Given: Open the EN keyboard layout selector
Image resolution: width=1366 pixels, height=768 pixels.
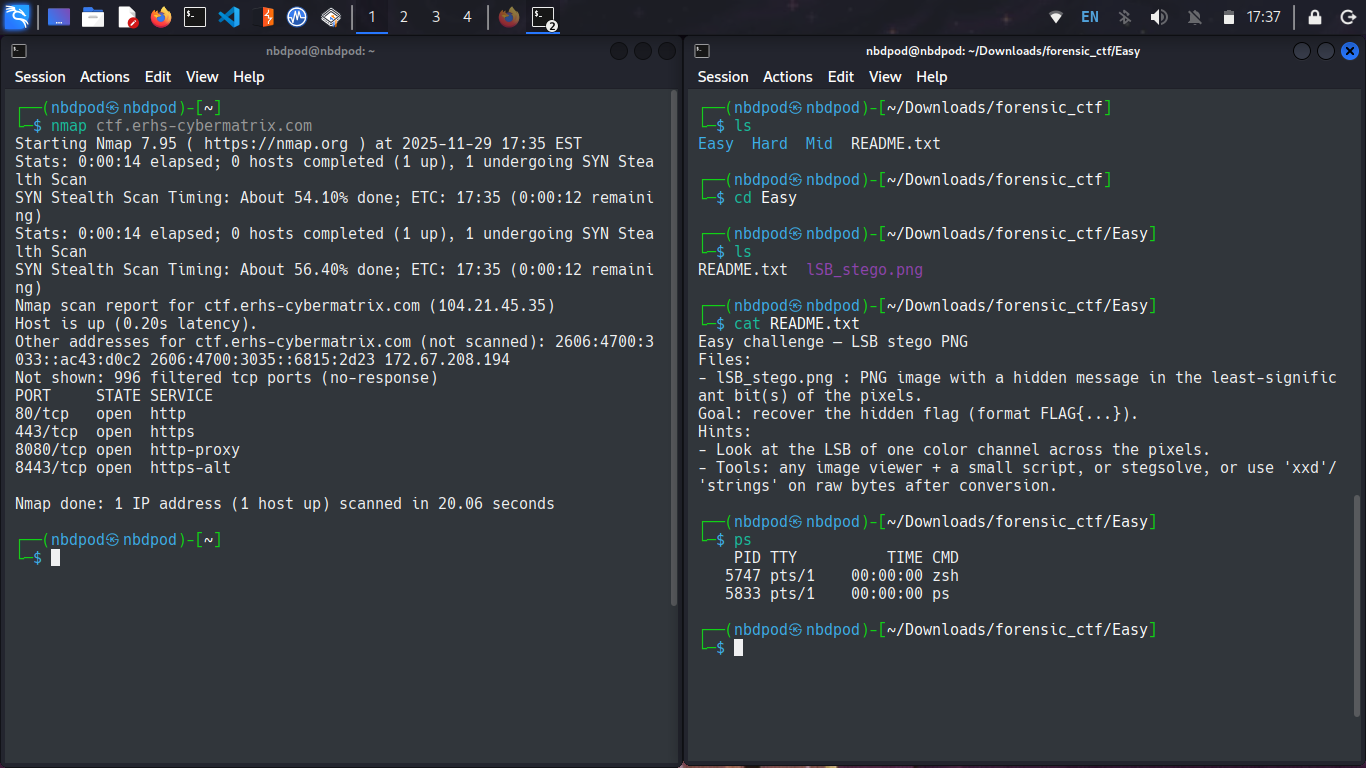Looking at the screenshot, I should [x=1090, y=17].
